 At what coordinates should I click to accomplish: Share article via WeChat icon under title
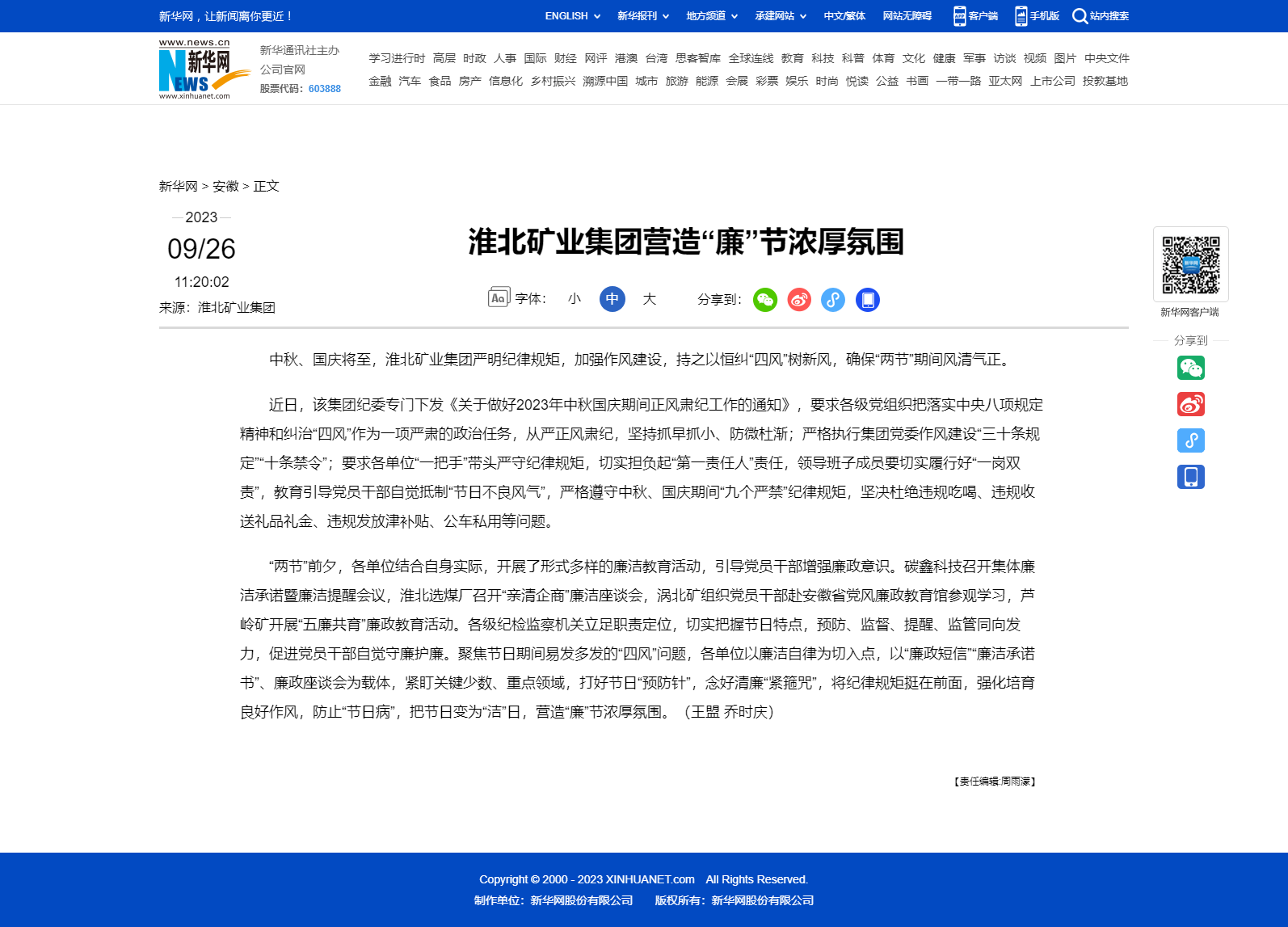pyautogui.click(x=764, y=300)
